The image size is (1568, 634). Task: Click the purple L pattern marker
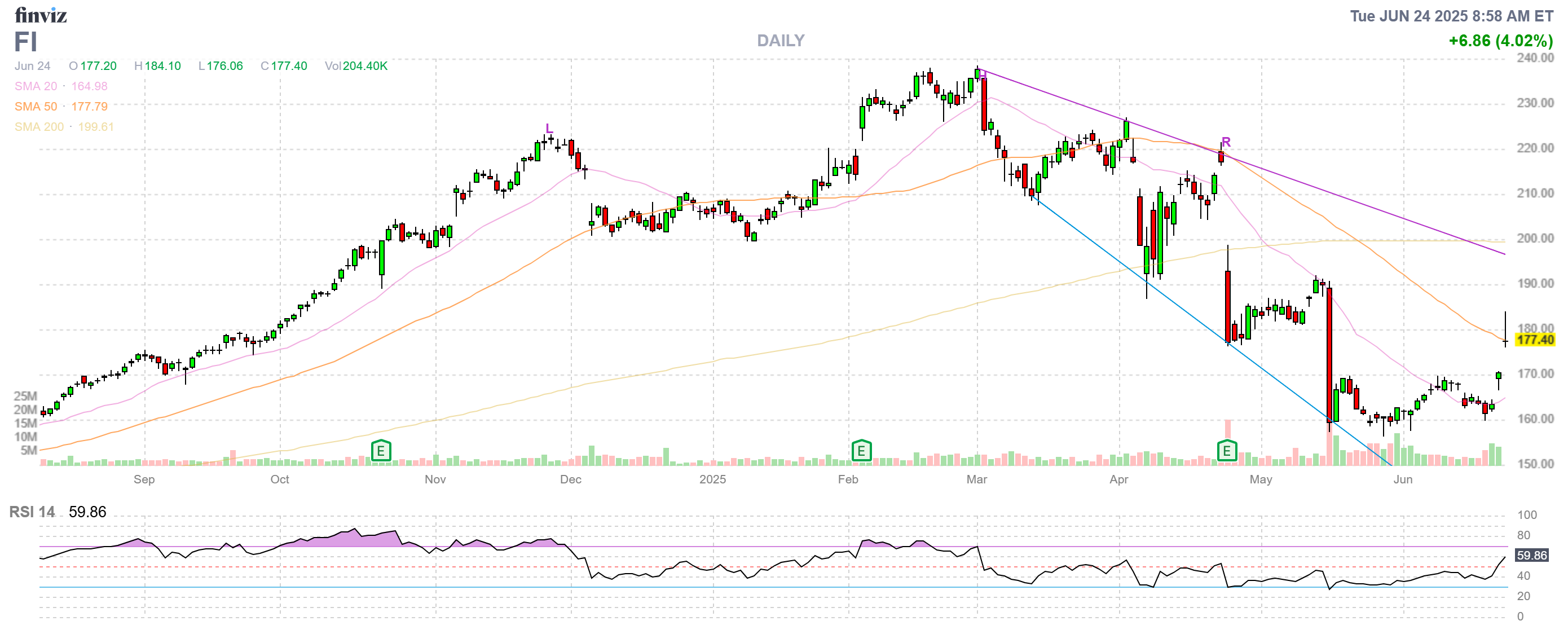549,129
